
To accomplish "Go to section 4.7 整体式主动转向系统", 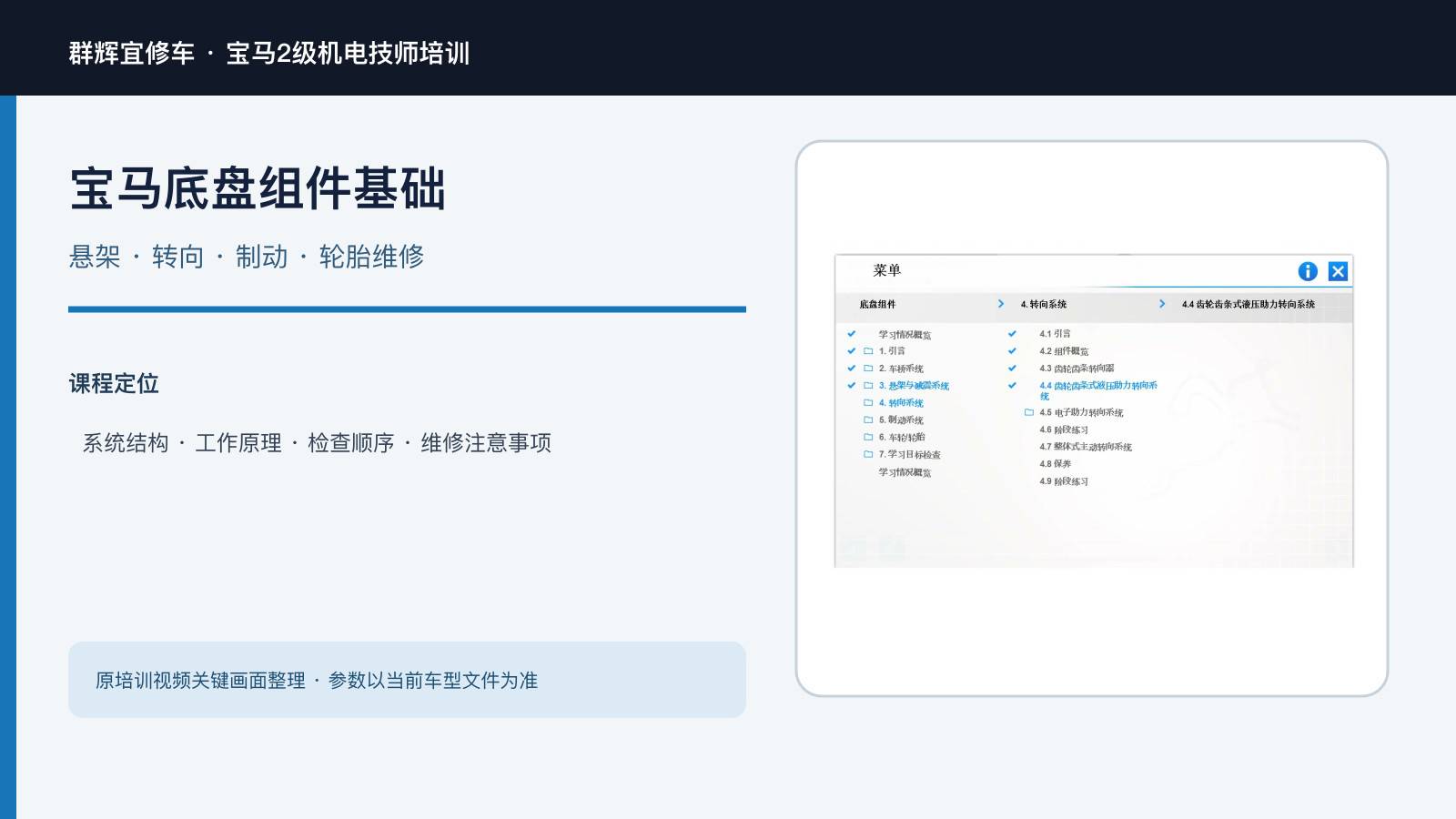I will (x=1086, y=447).
